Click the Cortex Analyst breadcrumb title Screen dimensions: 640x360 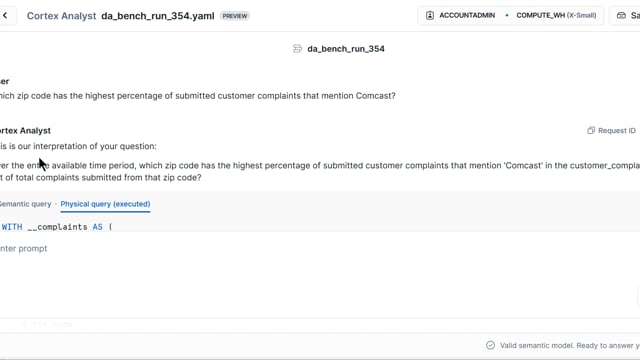[x=61, y=16]
